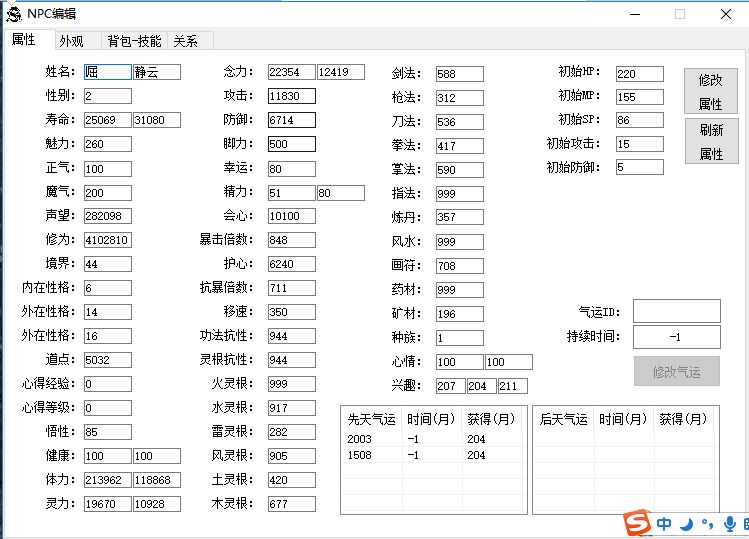Click the 刀法 field showing 536
Screen dimensions: 749x539
pyautogui.click(x=460, y=122)
